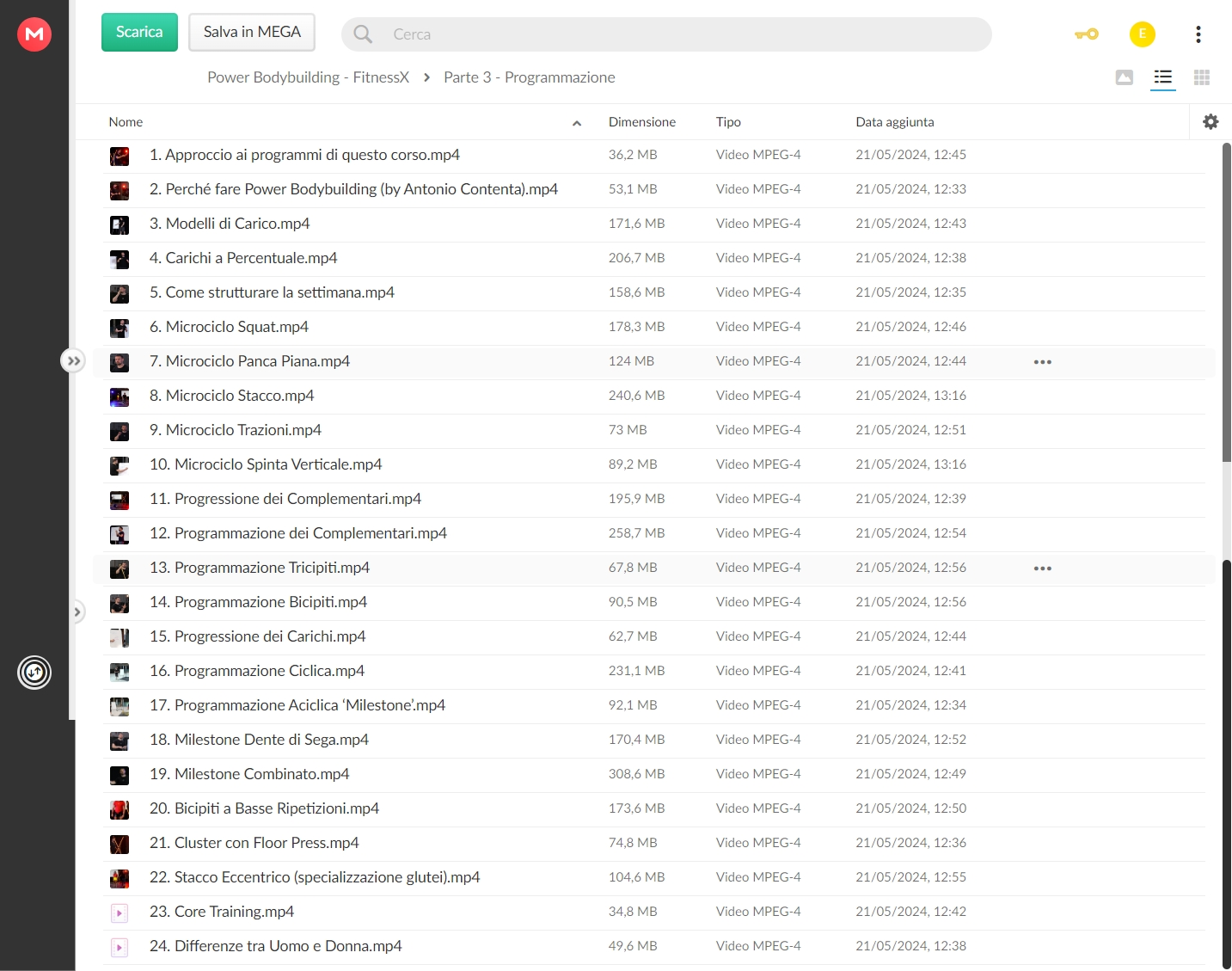Go to Power Bodybuilding - FitnessX breadcrumb

point(309,77)
